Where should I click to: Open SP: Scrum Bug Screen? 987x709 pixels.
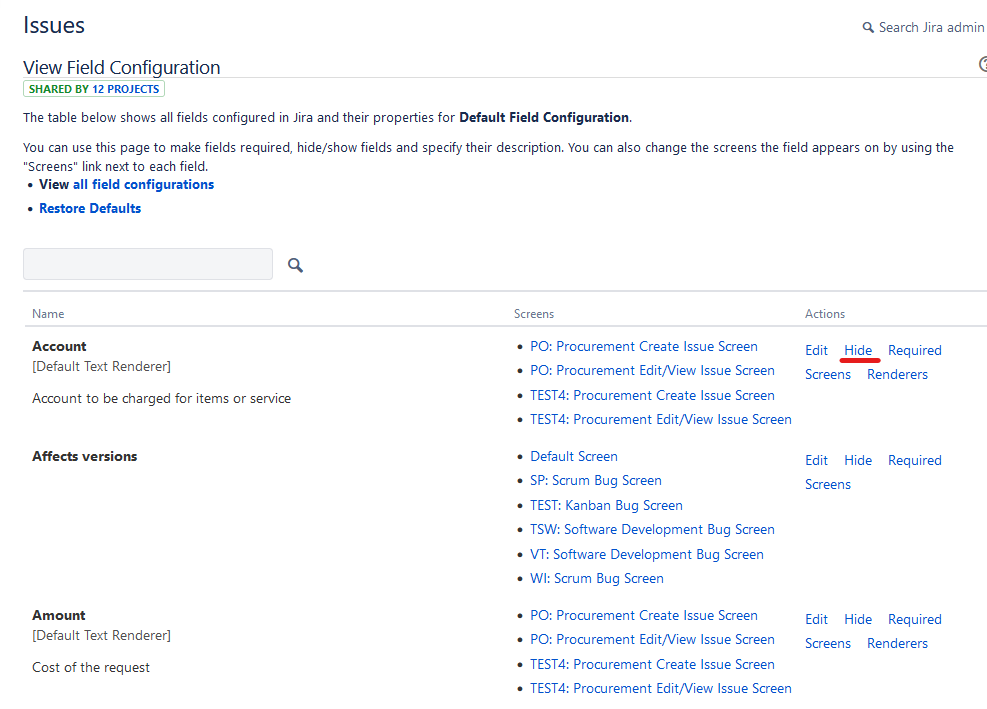click(x=595, y=480)
